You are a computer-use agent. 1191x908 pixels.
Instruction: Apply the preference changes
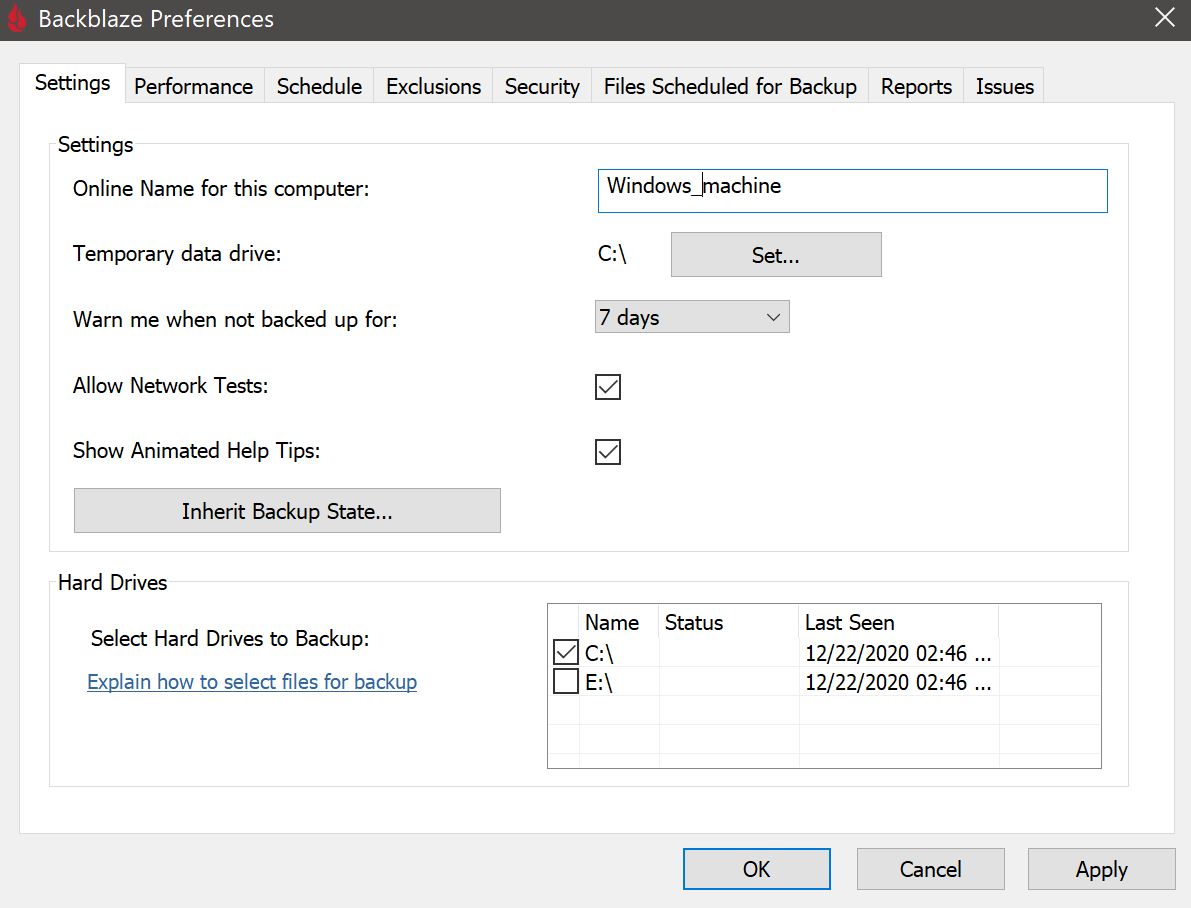pyautogui.click(x=1101, y=868)
